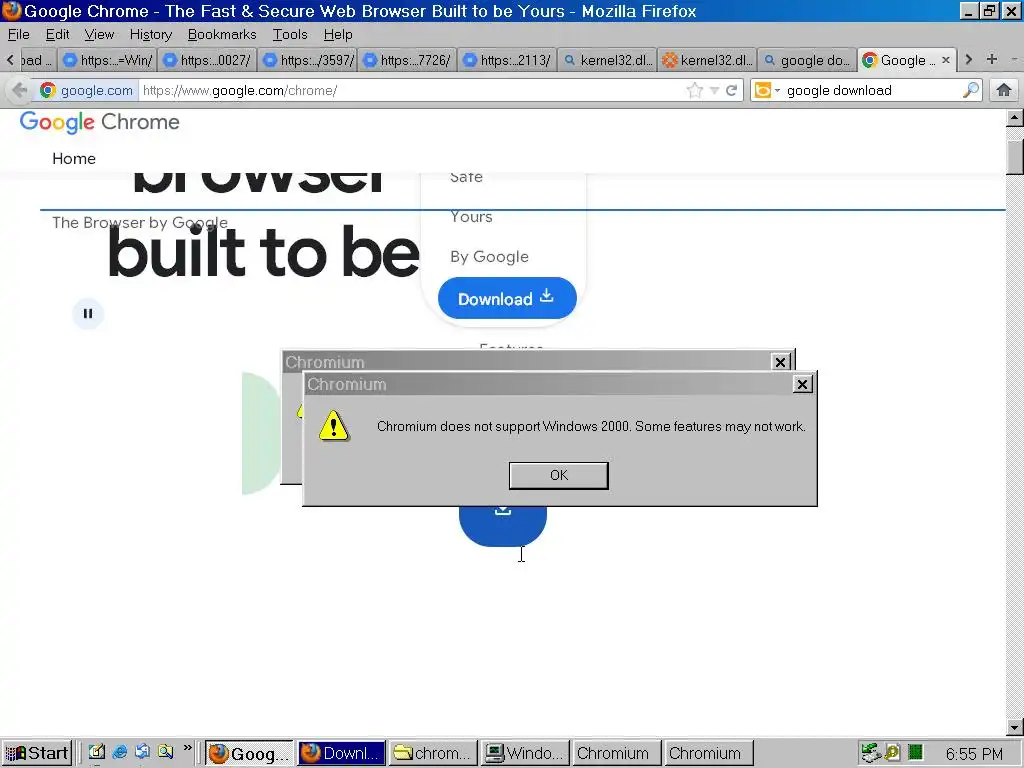
Task: Click the green square tray icon
Action: [915, 752]
